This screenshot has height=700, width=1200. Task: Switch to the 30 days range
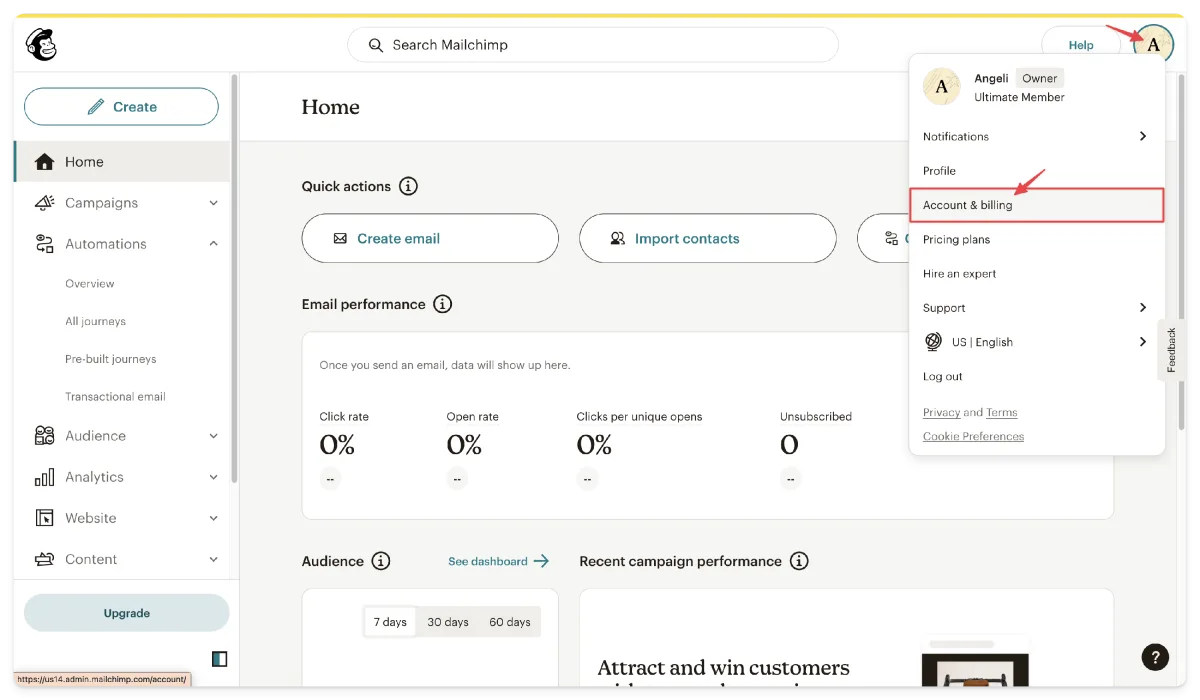tap(448, 622)
